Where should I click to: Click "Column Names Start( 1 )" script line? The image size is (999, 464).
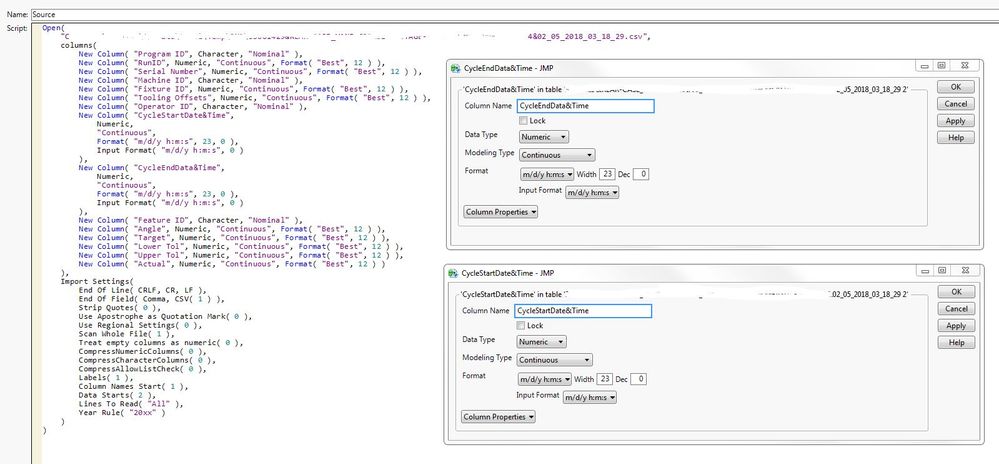(x=134, y=386)
